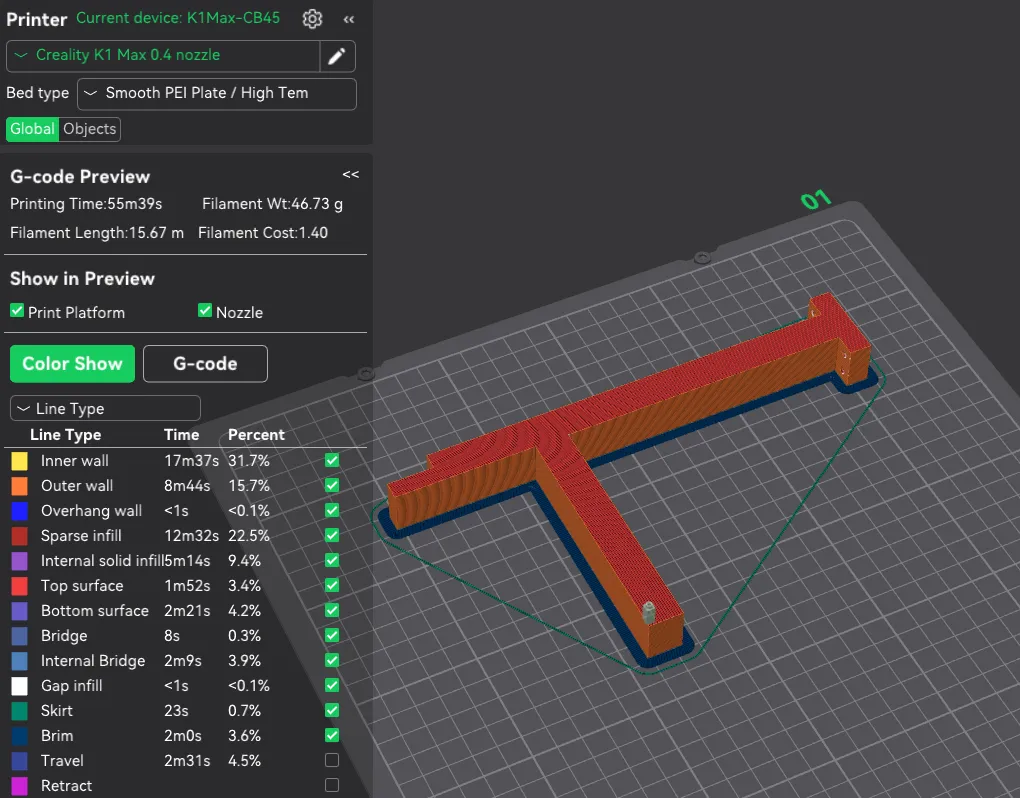Edit the Creality K1 Max preset via pencil icon

[336, 57]
